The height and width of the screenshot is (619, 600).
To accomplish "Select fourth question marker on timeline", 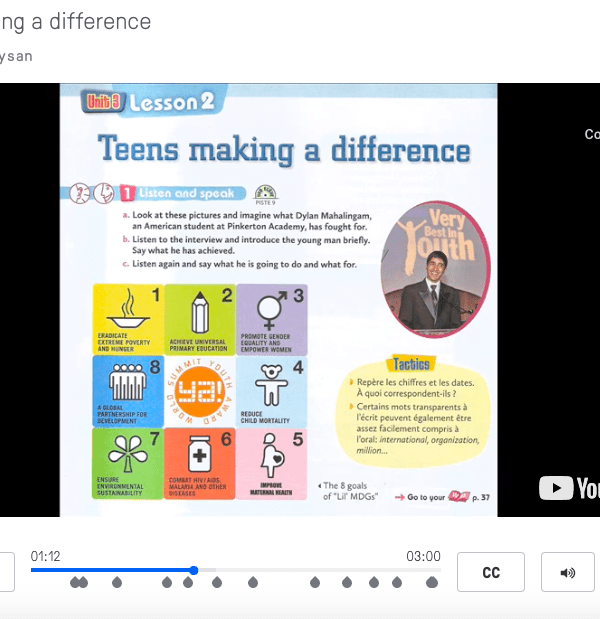I will click(167, 582).
